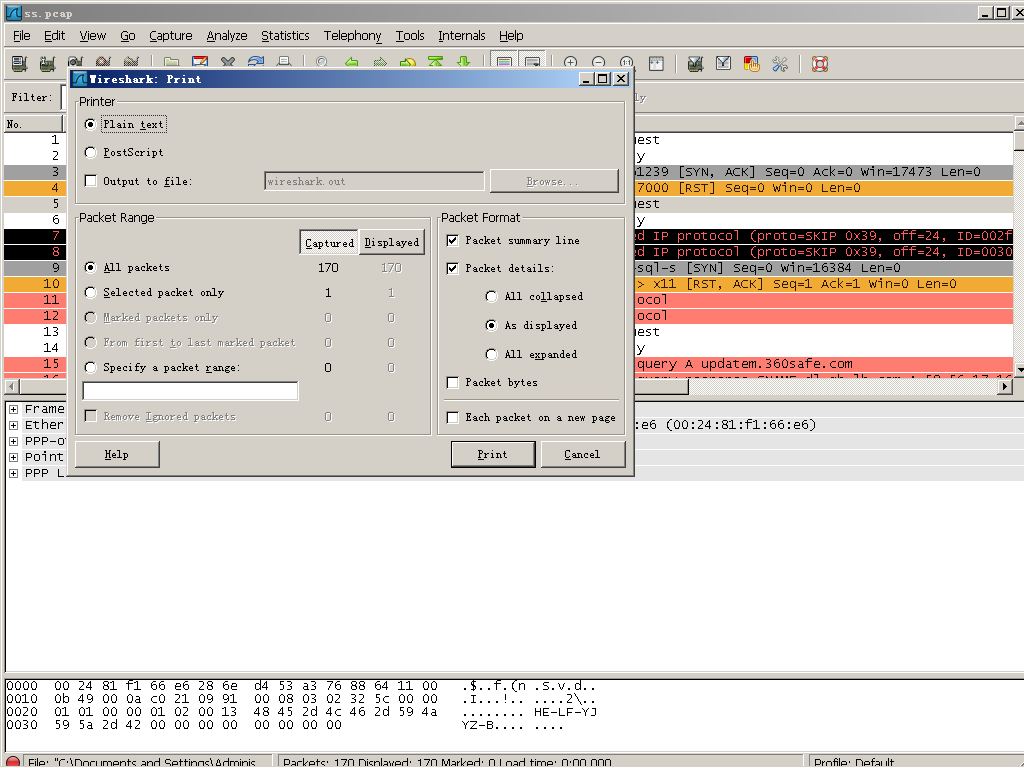Open the list of capture interfaces icon
The image size is (1024, 768).
pos(20,63)
